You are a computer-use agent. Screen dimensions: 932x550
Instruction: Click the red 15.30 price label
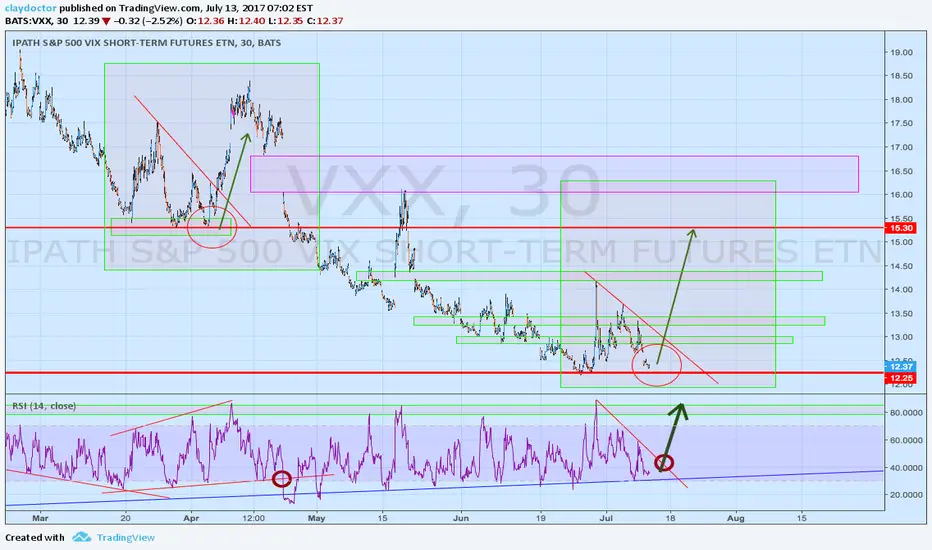pyautogui.click(x=901, y=228)
